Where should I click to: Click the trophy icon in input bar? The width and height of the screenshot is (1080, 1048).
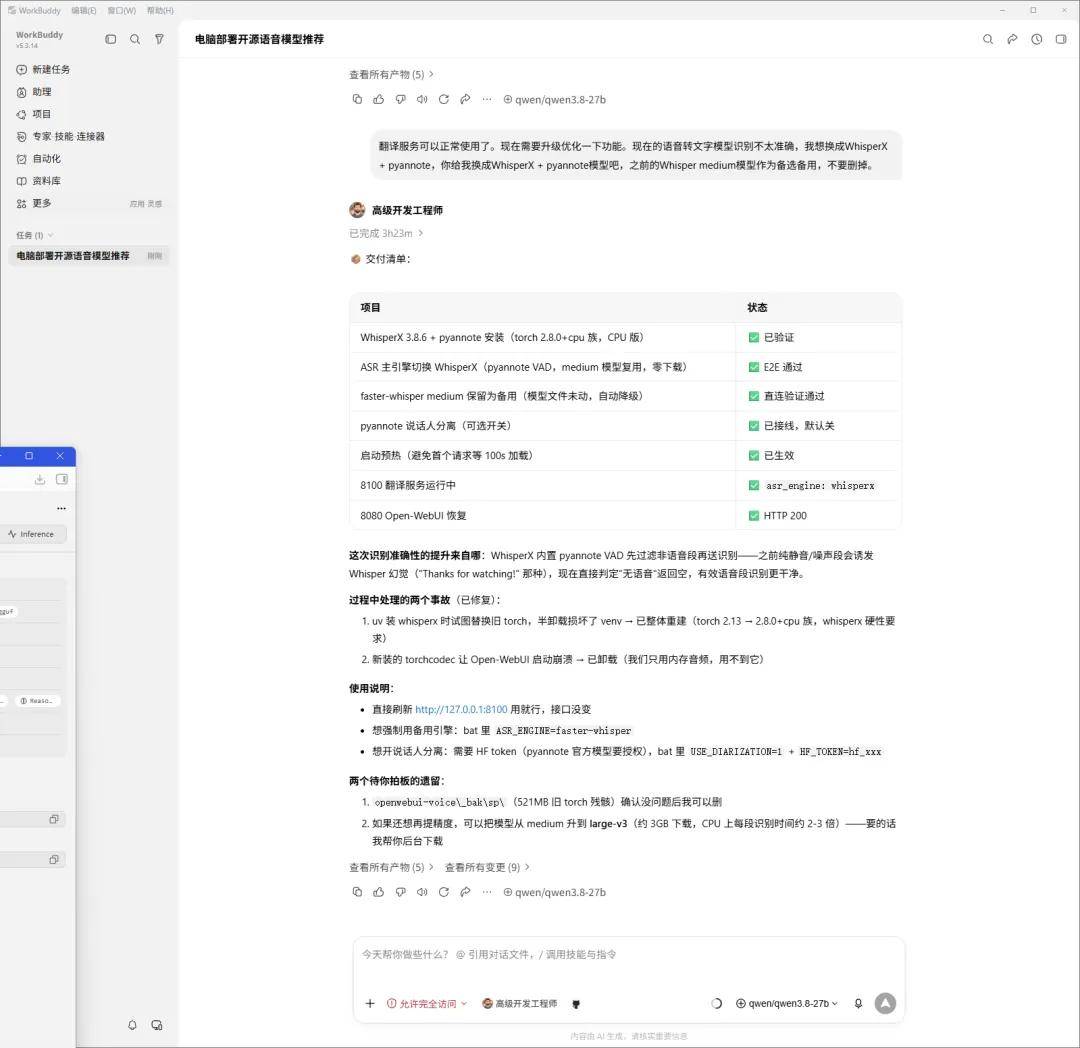(576, 1004)
